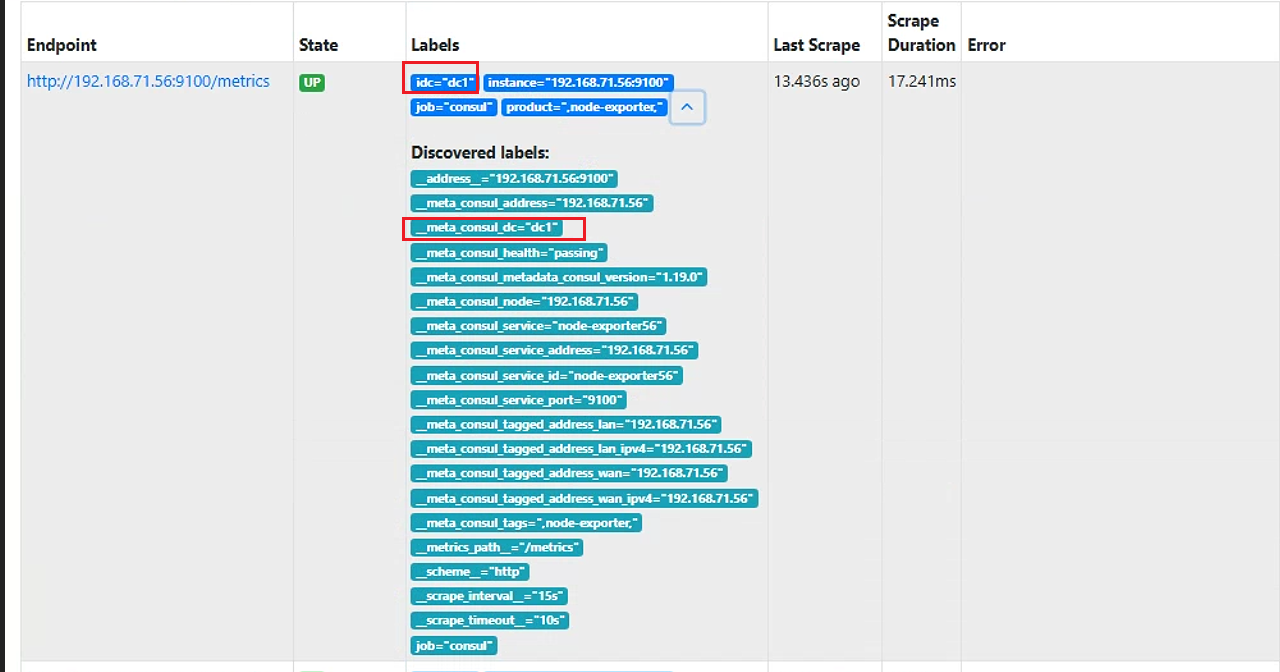The image size is (1280, 672).
Task: Select the __scheme__="http" label
Action: pyautogui.click(x=470, y=572)
